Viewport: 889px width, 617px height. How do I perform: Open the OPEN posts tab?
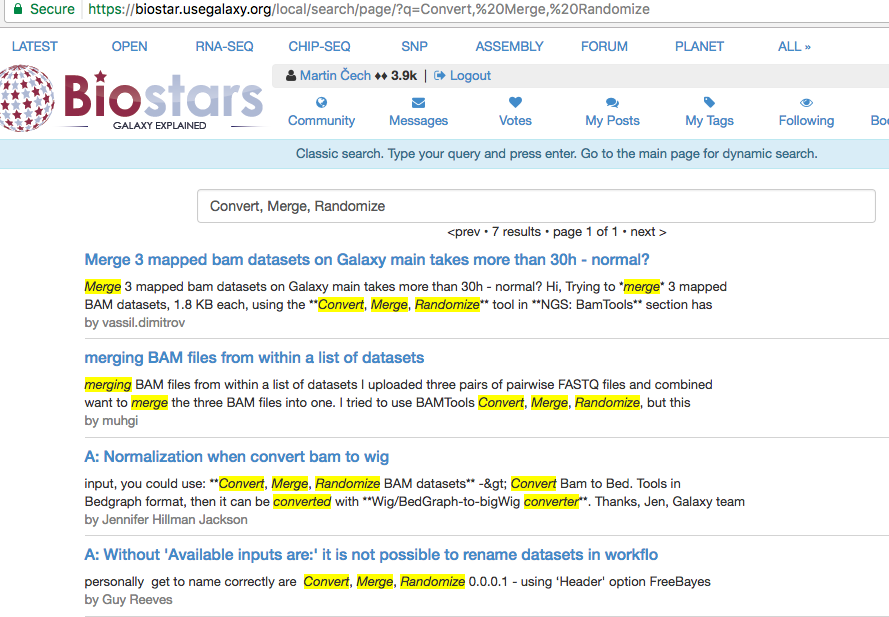(x=129, y=47)
